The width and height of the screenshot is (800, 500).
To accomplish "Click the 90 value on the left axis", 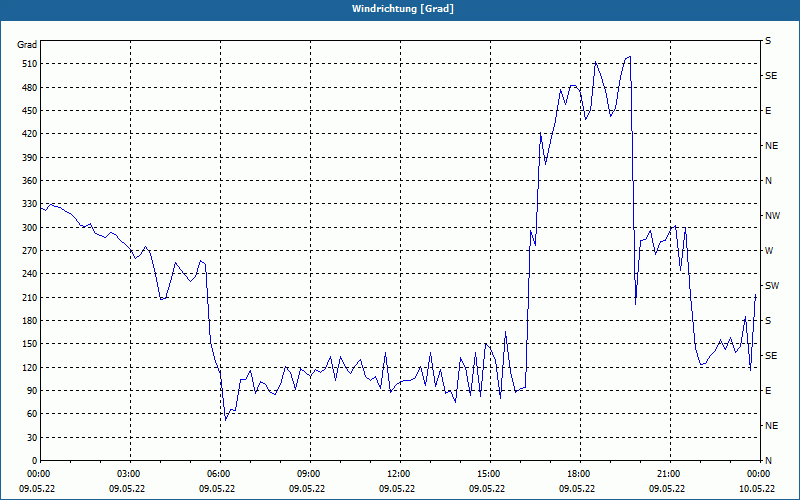I will (x=31, y=391).
